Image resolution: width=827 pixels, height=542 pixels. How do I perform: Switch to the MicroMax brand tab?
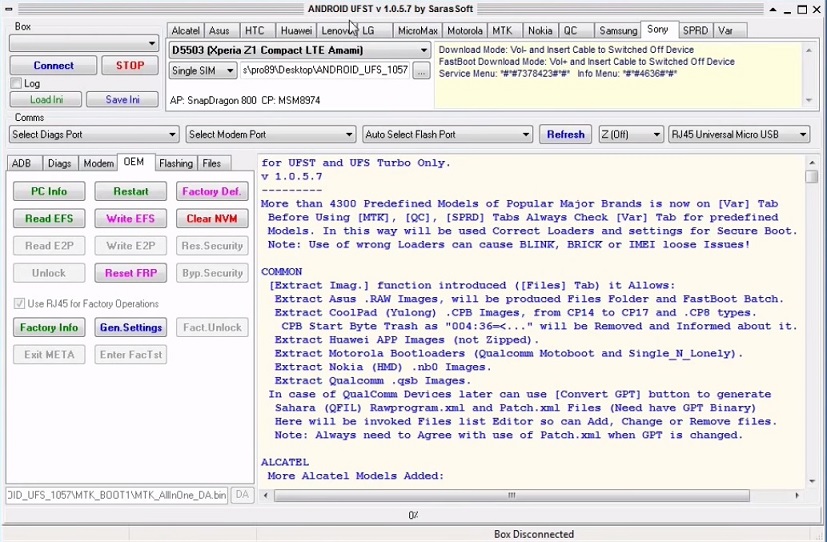click(418, 31)
